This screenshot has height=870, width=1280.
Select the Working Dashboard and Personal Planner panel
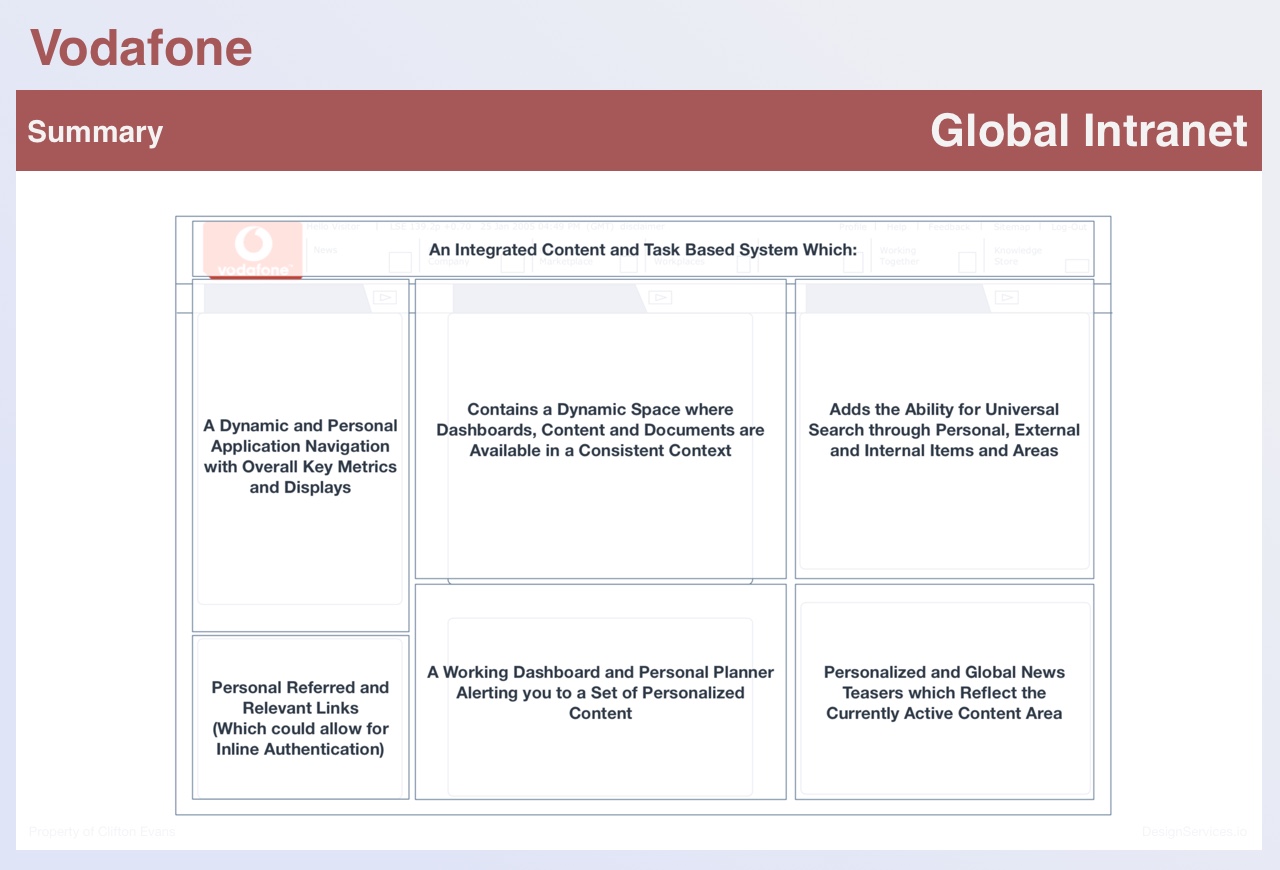(600, 692)
